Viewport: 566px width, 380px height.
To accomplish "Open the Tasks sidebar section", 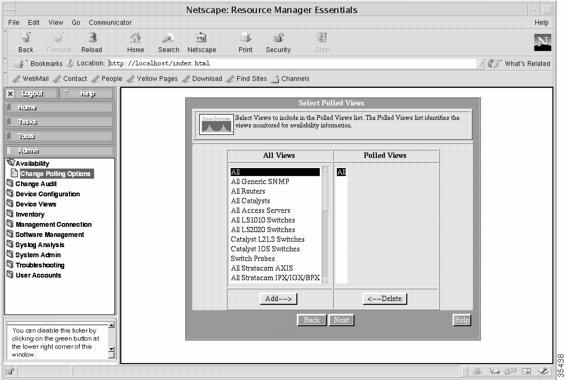I will (x=60, y=122).
